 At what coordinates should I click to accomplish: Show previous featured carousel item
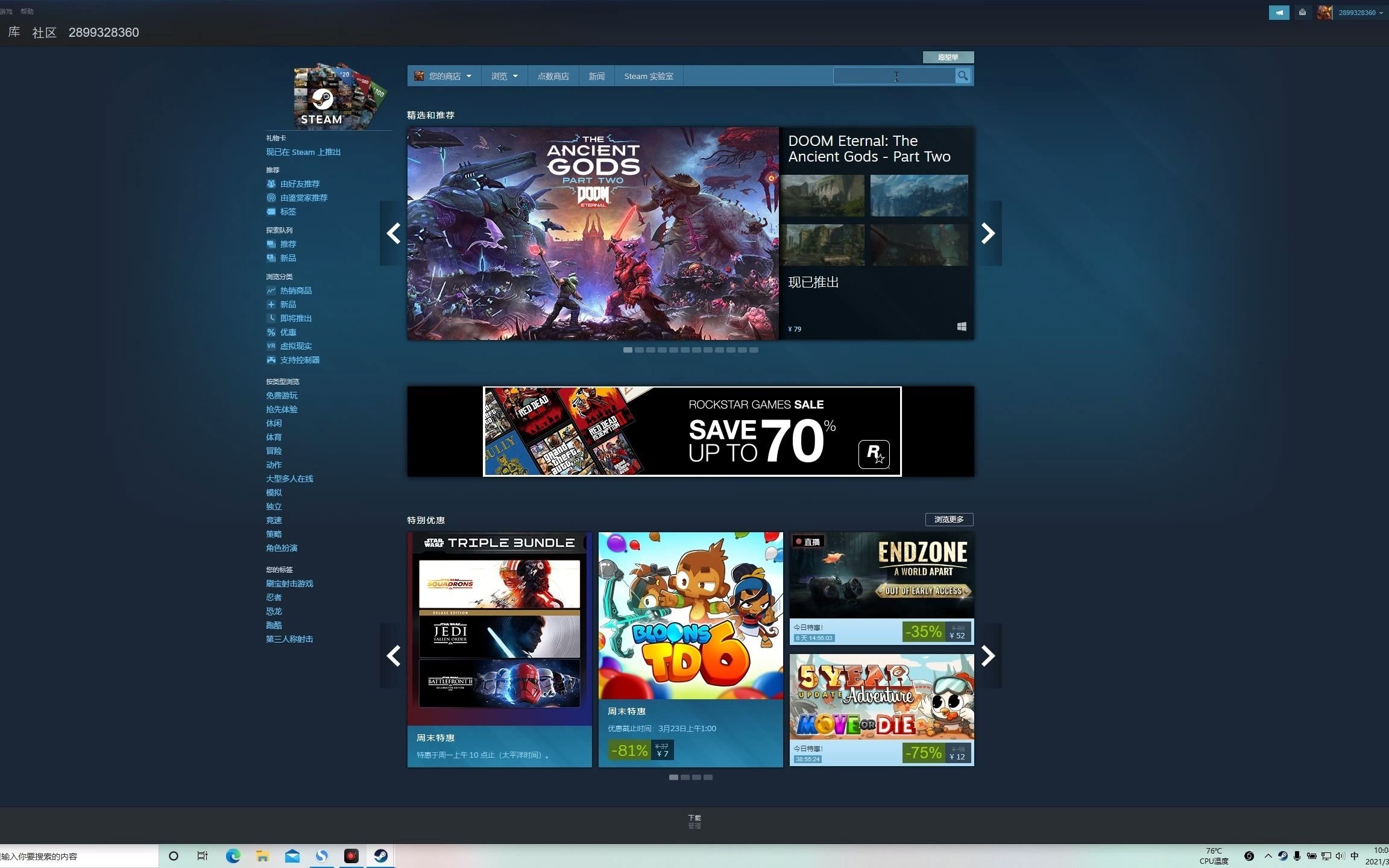coord(393,233)
